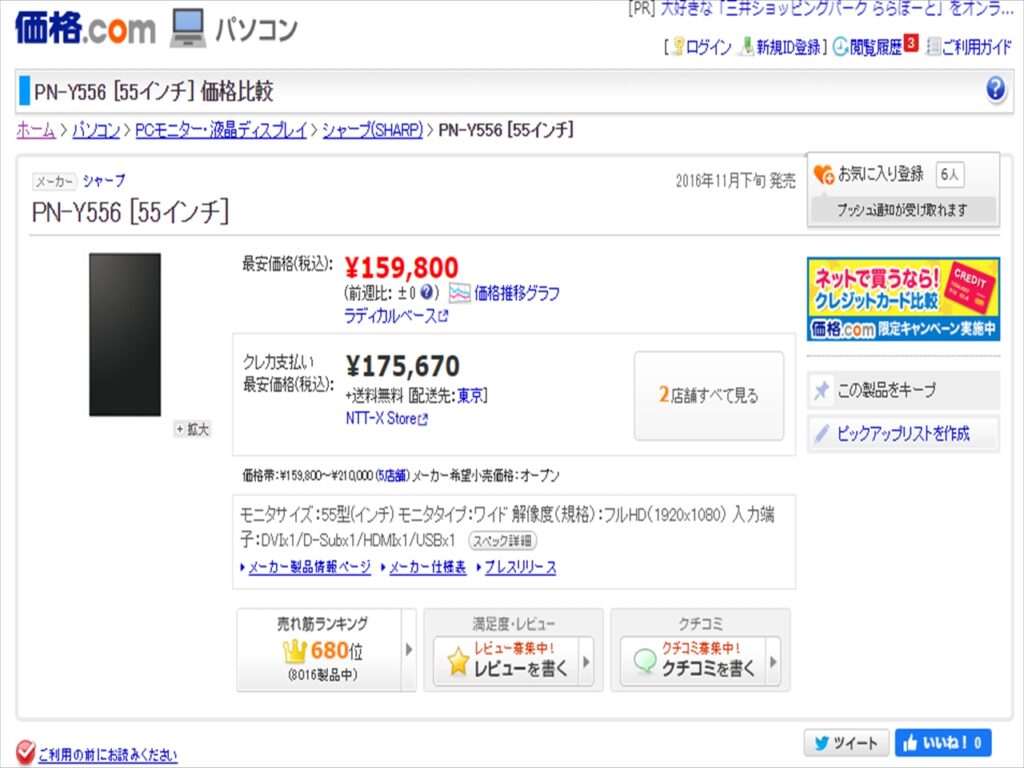Click the ¥175,670 credit card price
The height and width of the screenshot is (768, 1024).
point(402,366)
